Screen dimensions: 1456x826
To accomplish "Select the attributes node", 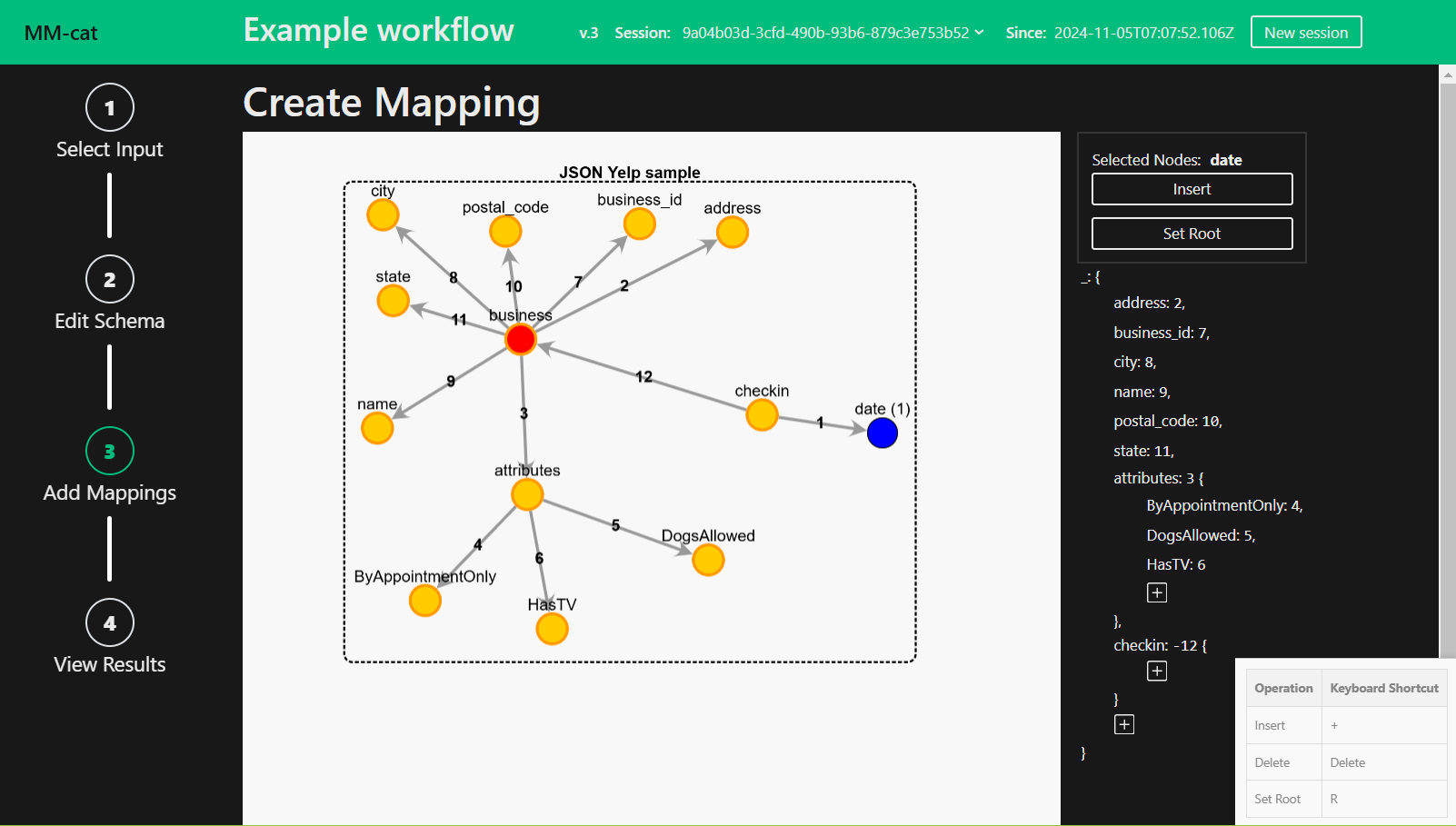I will tap(527, 494).
